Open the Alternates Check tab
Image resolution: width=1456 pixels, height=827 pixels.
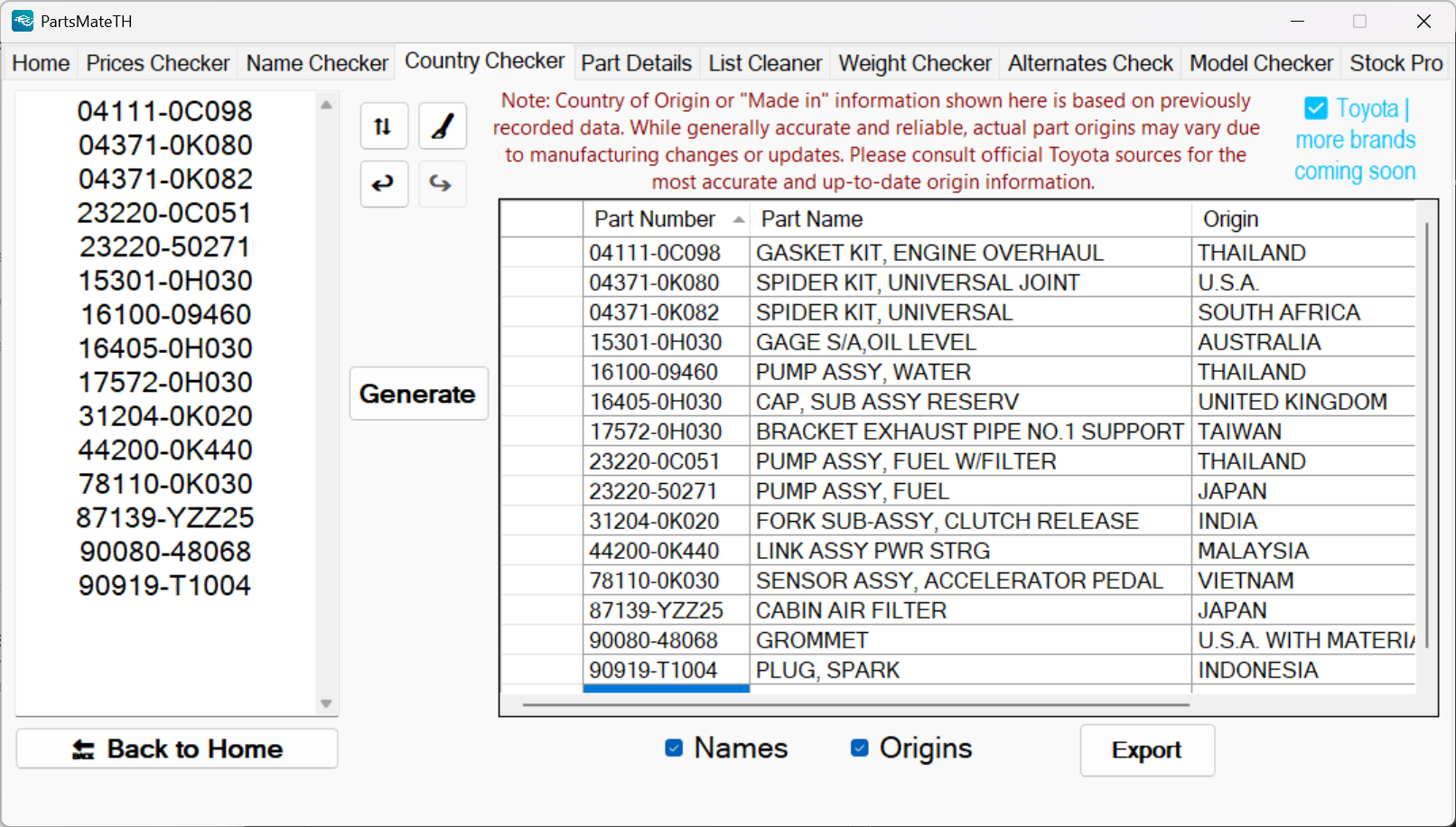(1090, 63)
